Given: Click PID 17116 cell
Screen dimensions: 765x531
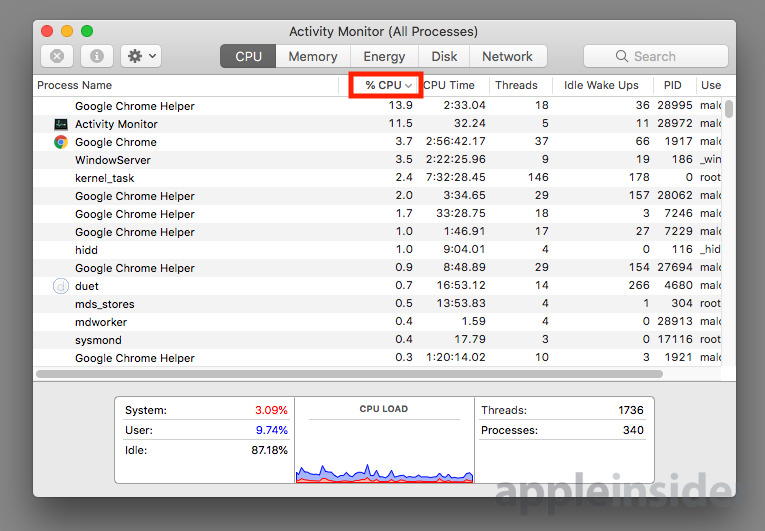Looking at the screenshot, I should point(675,339).
